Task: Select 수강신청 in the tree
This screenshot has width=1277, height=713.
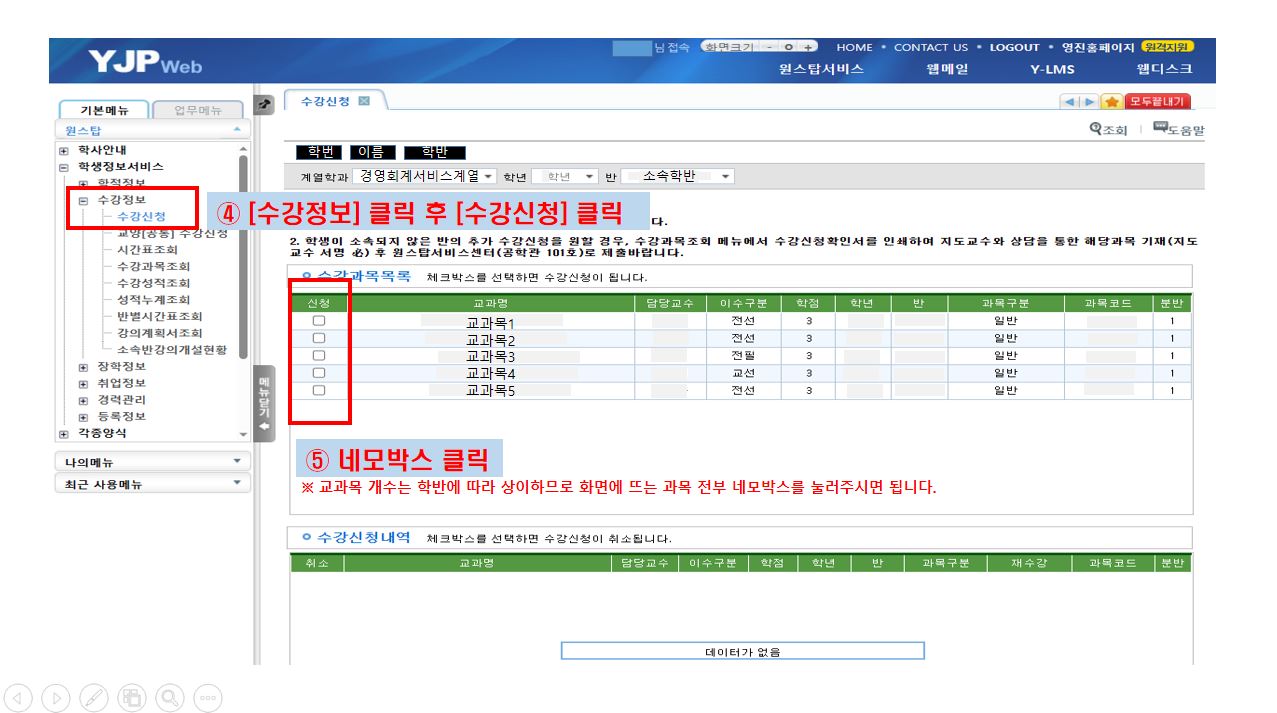Action: [141, 216]
